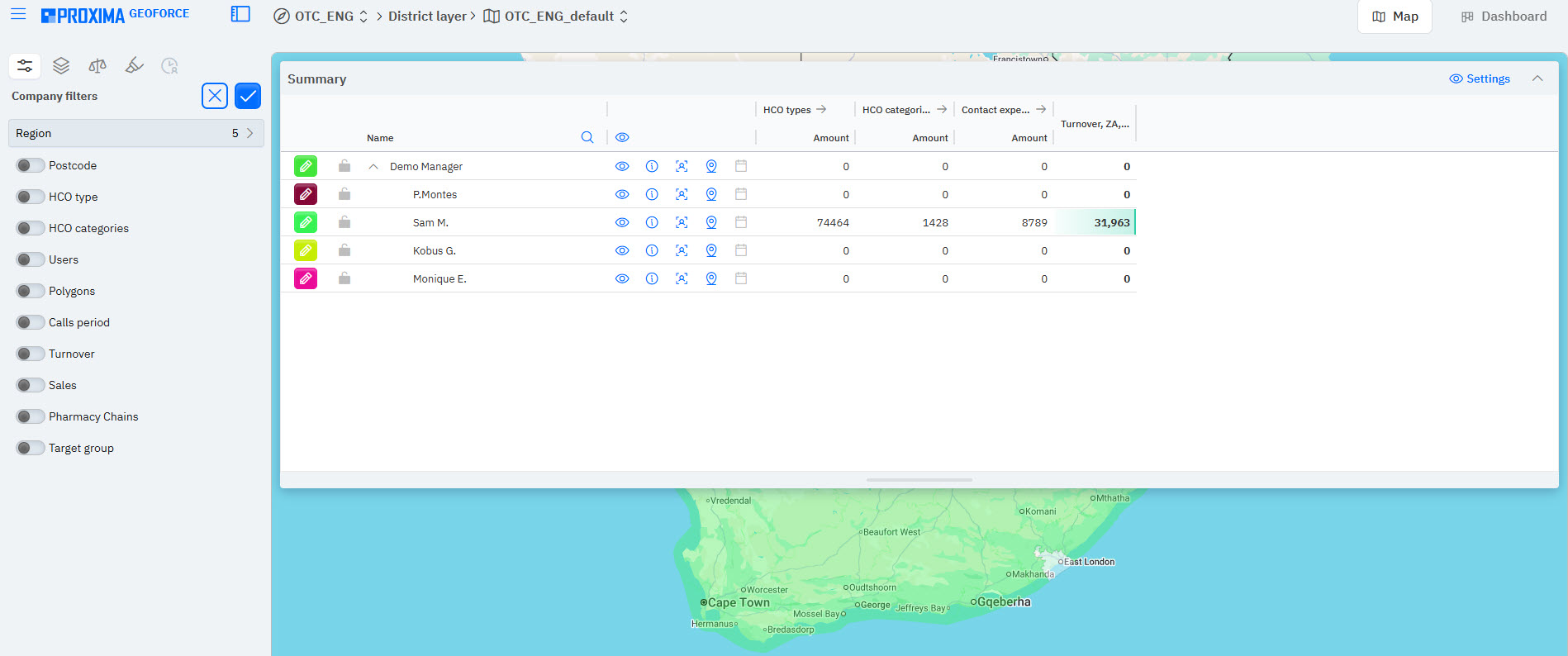Open info for Sam M. row
The width and height of the screenshot is (1568, 656).
(x=652, y=222)
